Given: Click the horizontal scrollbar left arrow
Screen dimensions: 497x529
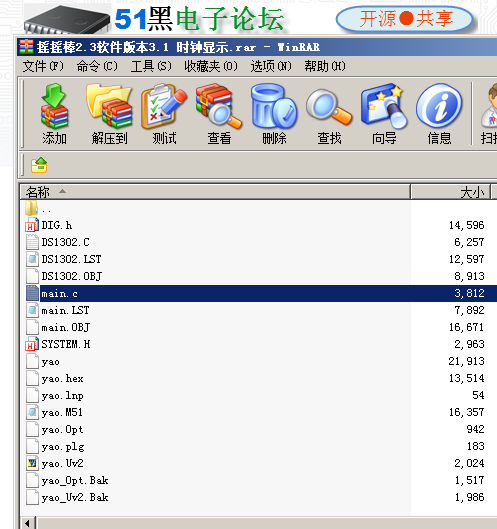Looking at the screenshot, I should pyautogui.click(x=28, y=523).
